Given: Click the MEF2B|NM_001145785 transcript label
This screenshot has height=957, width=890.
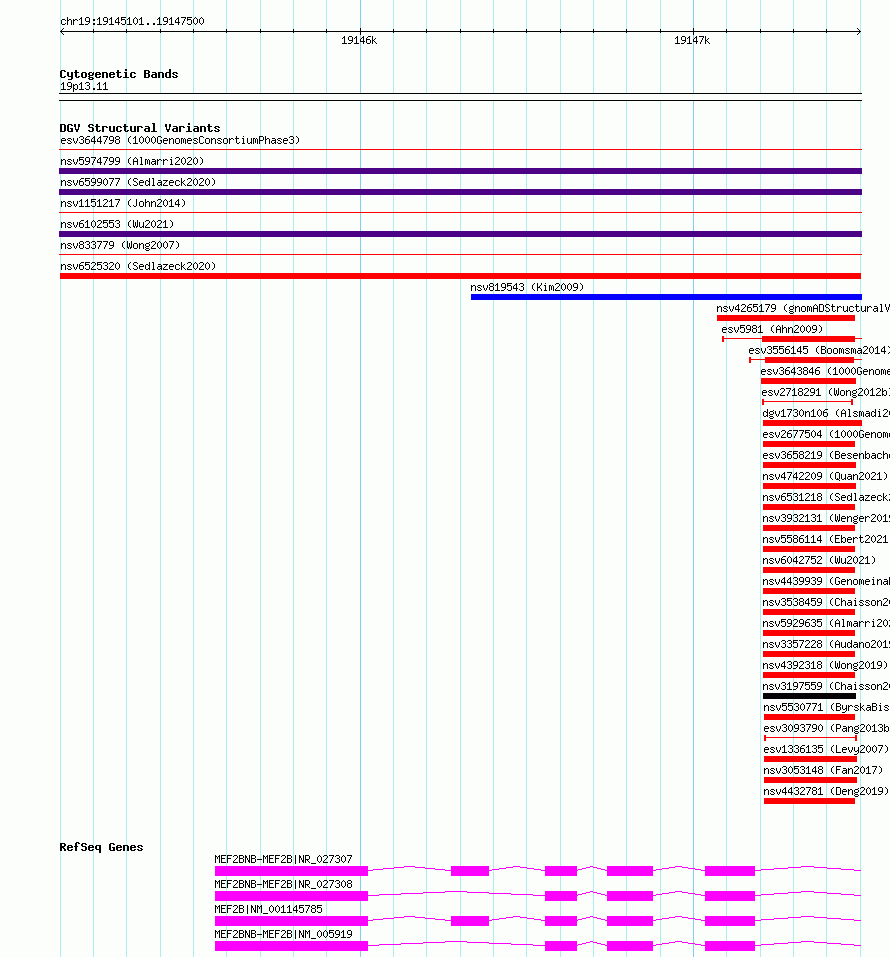Looking at the screenshot, I should click(x=269, y=909).
